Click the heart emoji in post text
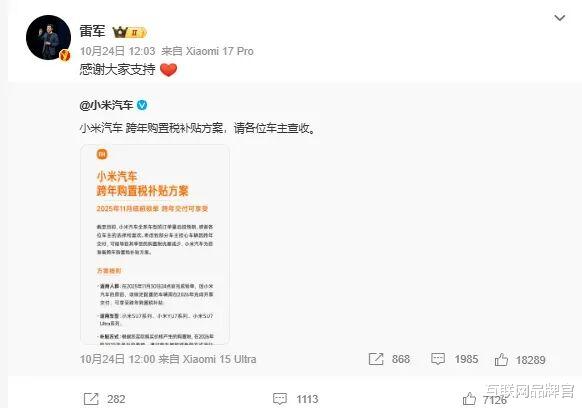The width and height of the screenshot is (582, 408). click(x=168, y=69)
